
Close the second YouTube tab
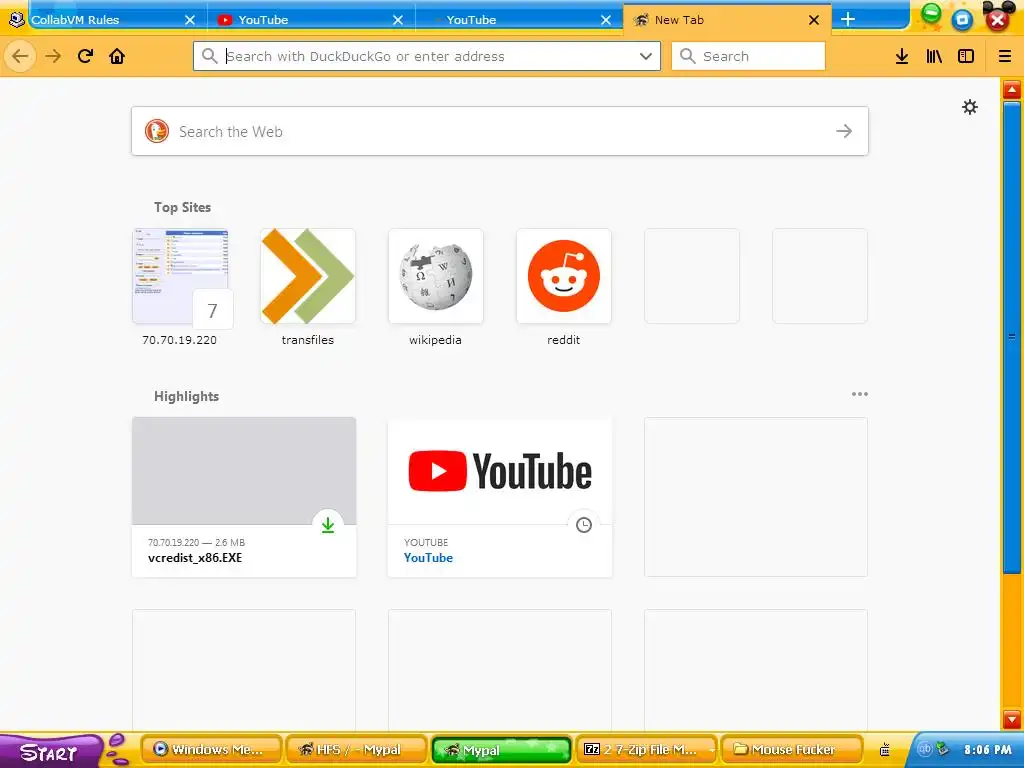tap(605, 20)
